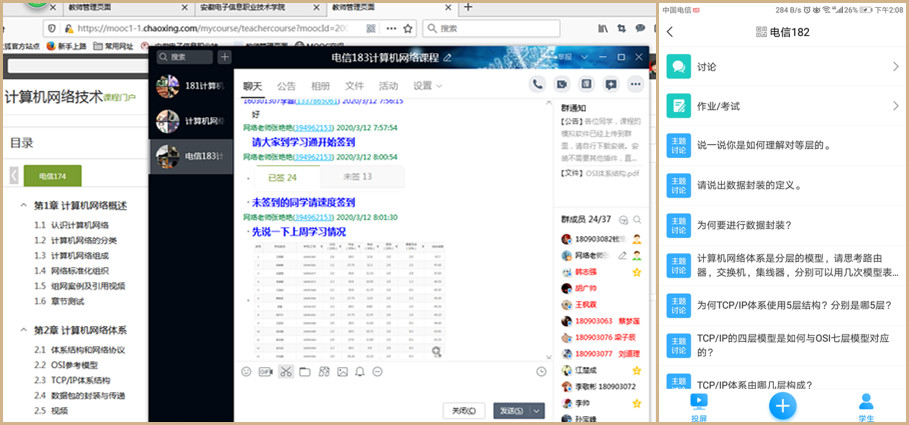Tap the back arrow beside 电信182
The image size is (909, 425).
pos(670,32)
